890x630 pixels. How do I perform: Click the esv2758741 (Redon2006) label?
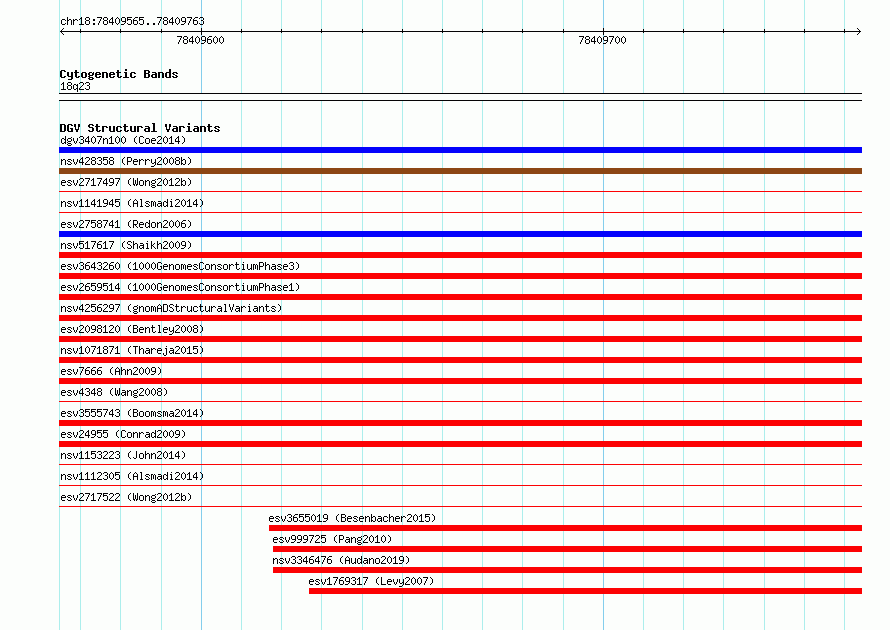pos(126,224)
